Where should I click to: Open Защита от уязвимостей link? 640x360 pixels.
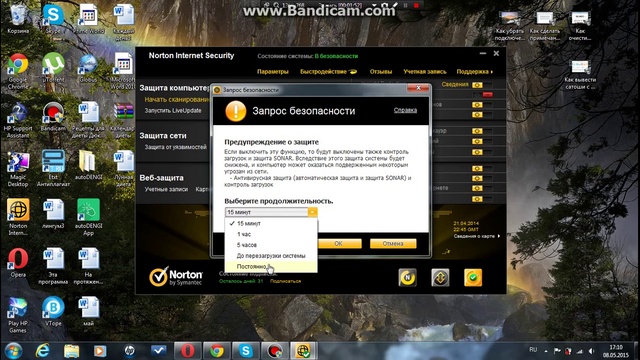(x=176, y=147)
